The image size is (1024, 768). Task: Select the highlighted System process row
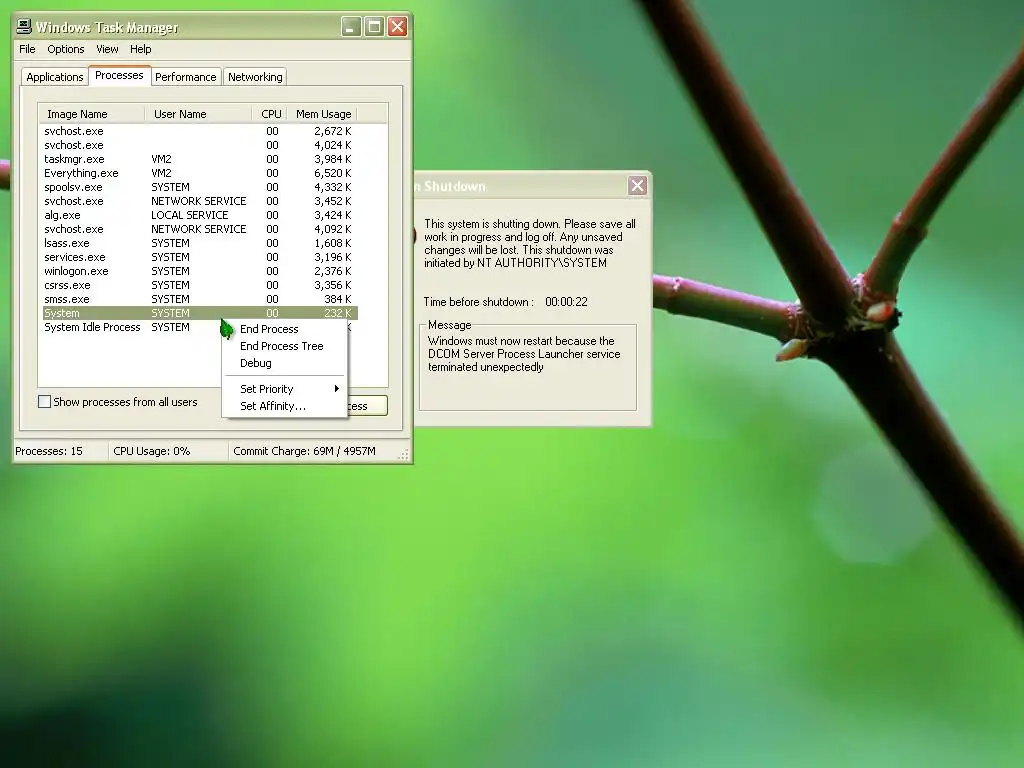tap(199, 313)
